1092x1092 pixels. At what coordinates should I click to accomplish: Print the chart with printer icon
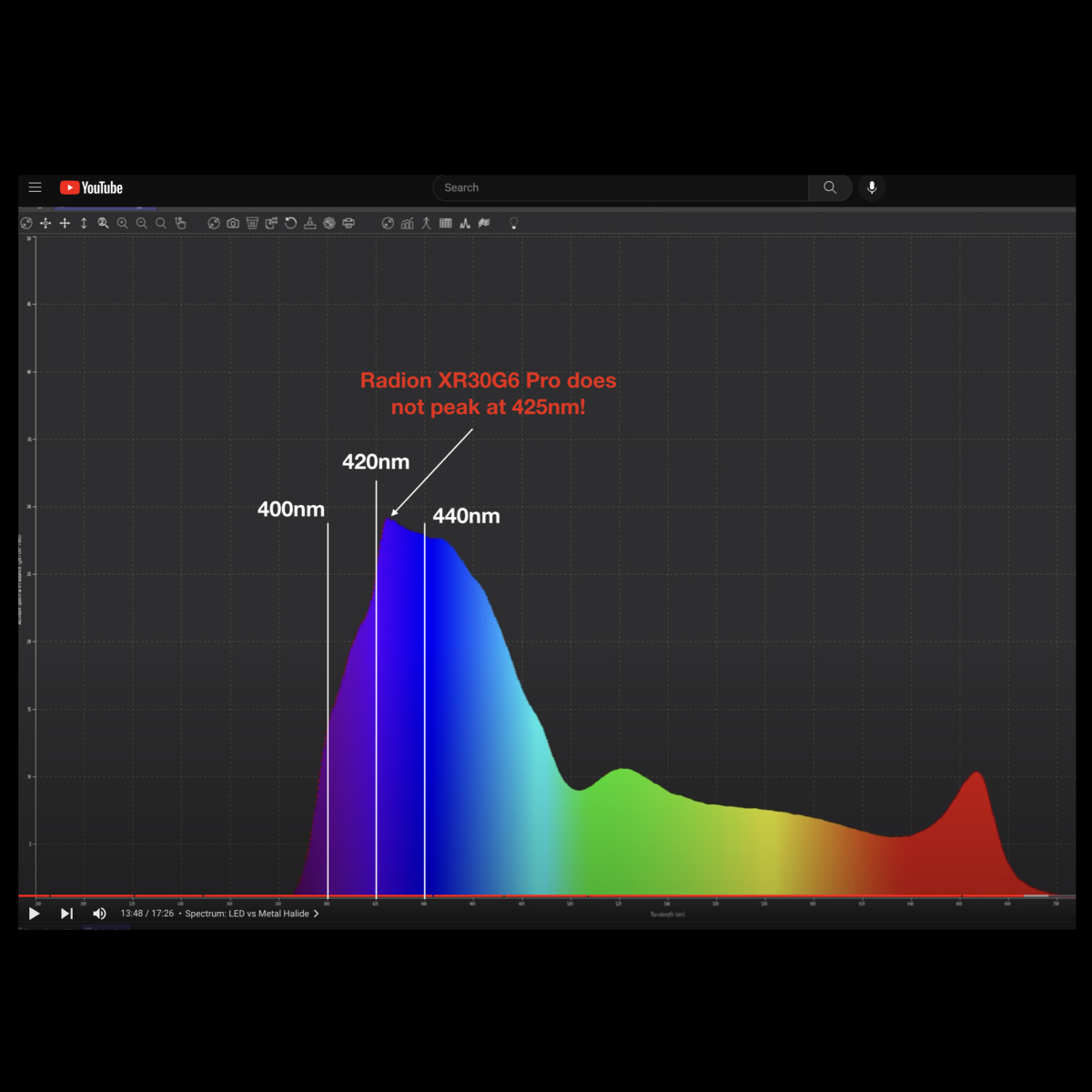click(349, 223)
